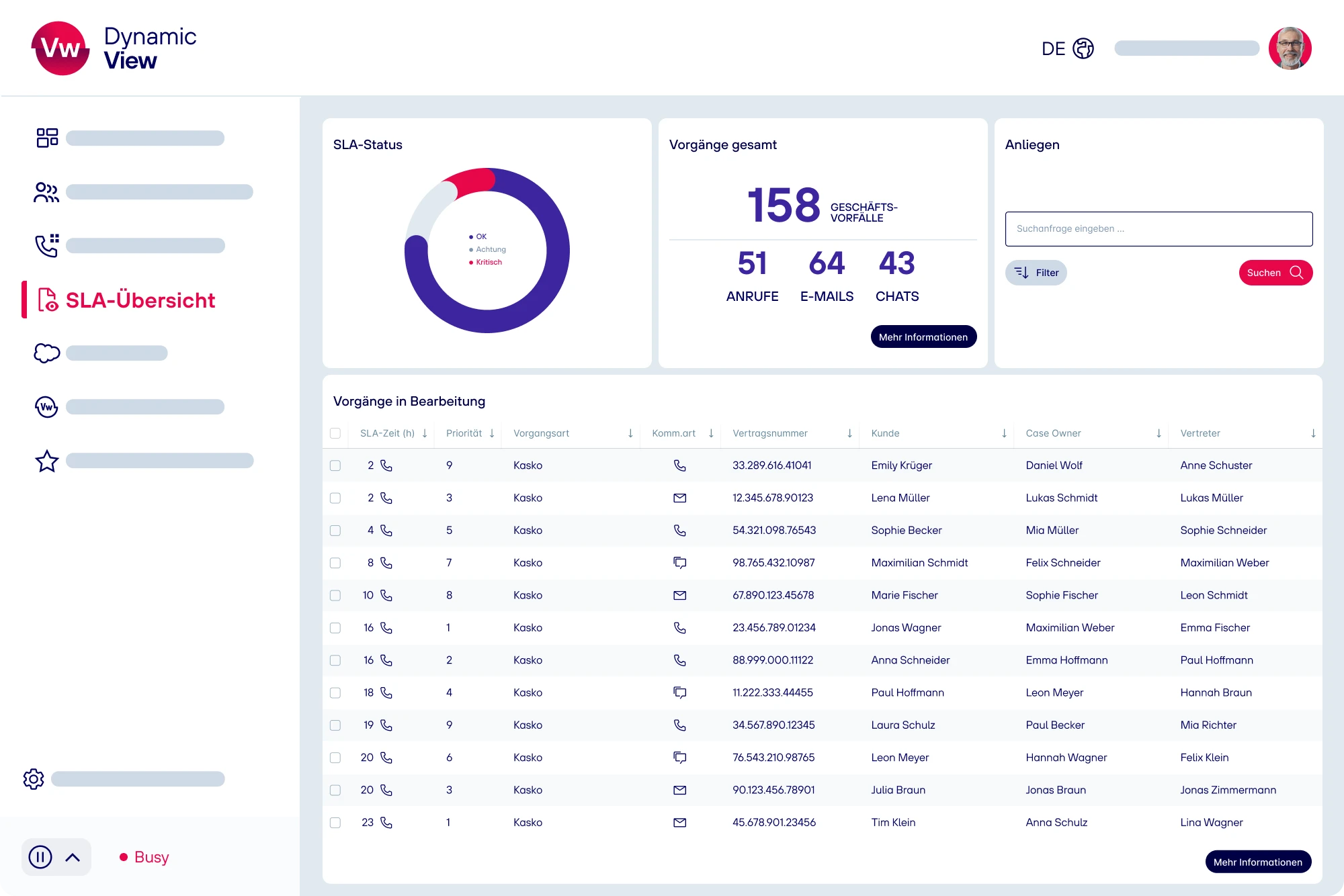Viewport: 1344px width, 896px height.
Task: Click the globe language icon next to DE
Action: (1083, 48)
